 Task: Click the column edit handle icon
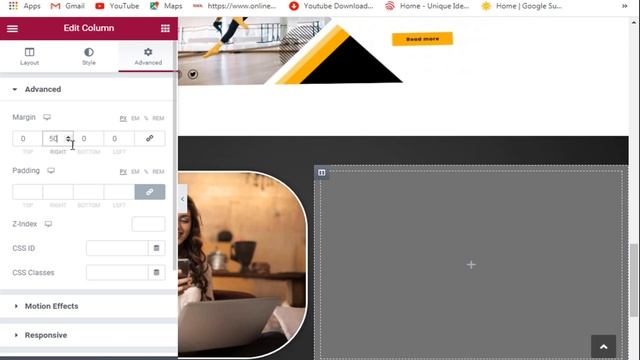[322, 173]
